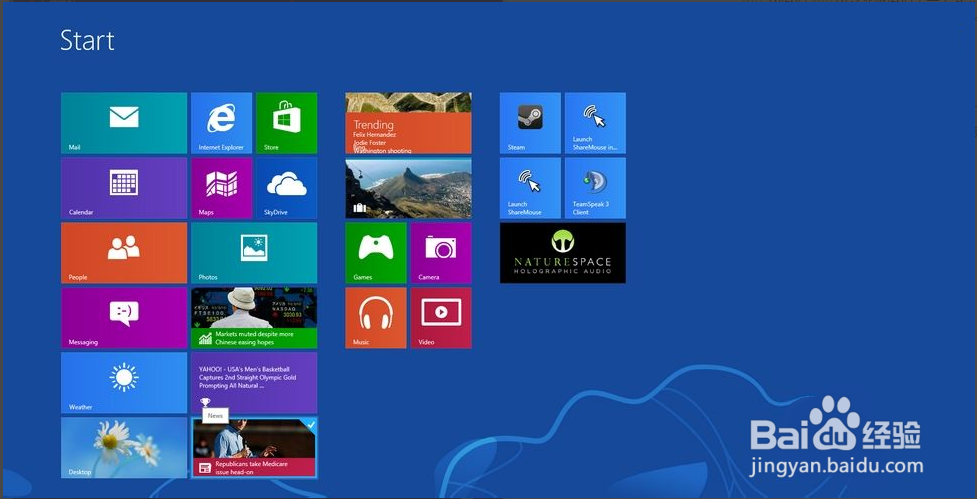The height and width of the screenshot is (499, 977).
Task: Open the Music tile
Action: [x=376, y=318]
